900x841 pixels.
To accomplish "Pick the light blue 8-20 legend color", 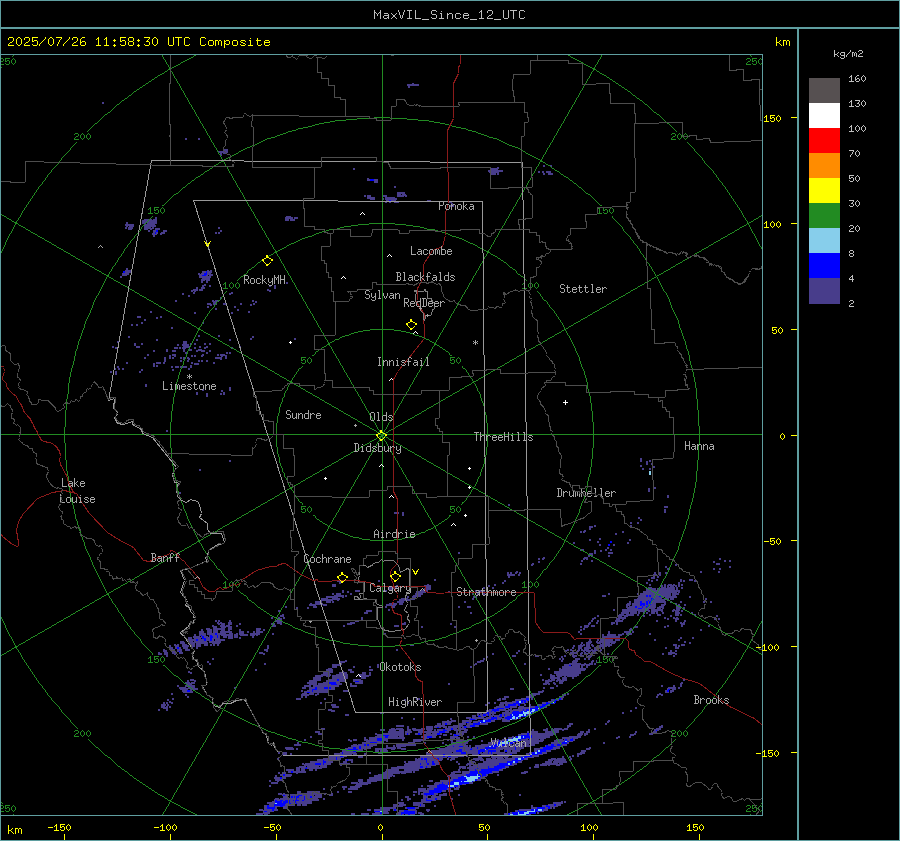I will 824,241.
